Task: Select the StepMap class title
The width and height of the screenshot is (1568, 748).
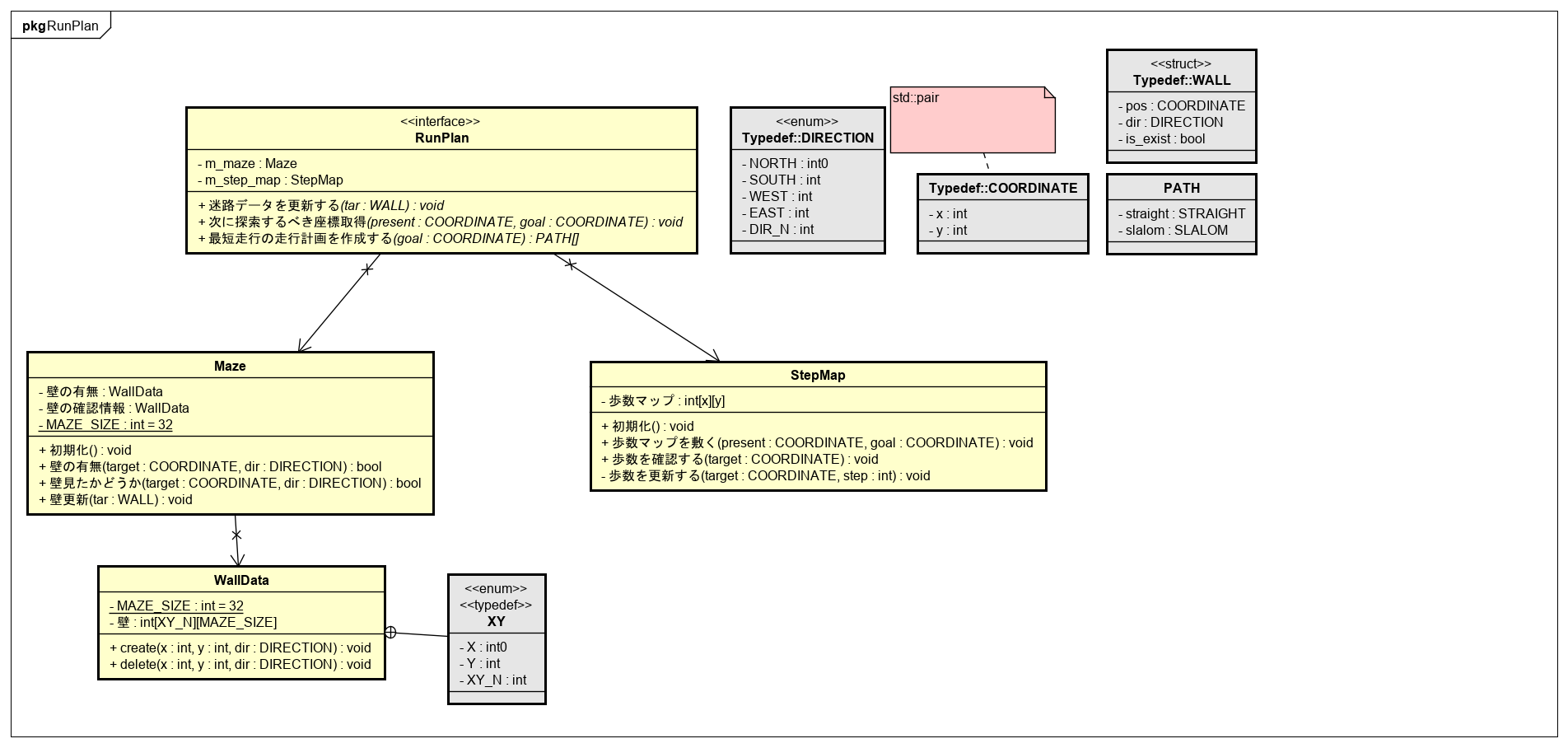Action: [x=818, y=375]
